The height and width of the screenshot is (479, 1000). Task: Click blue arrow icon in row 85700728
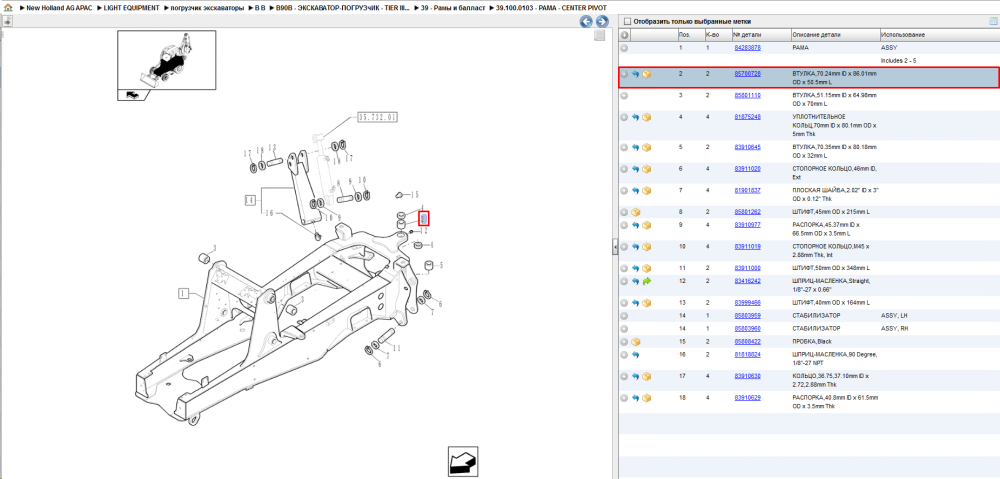[635, 74]
